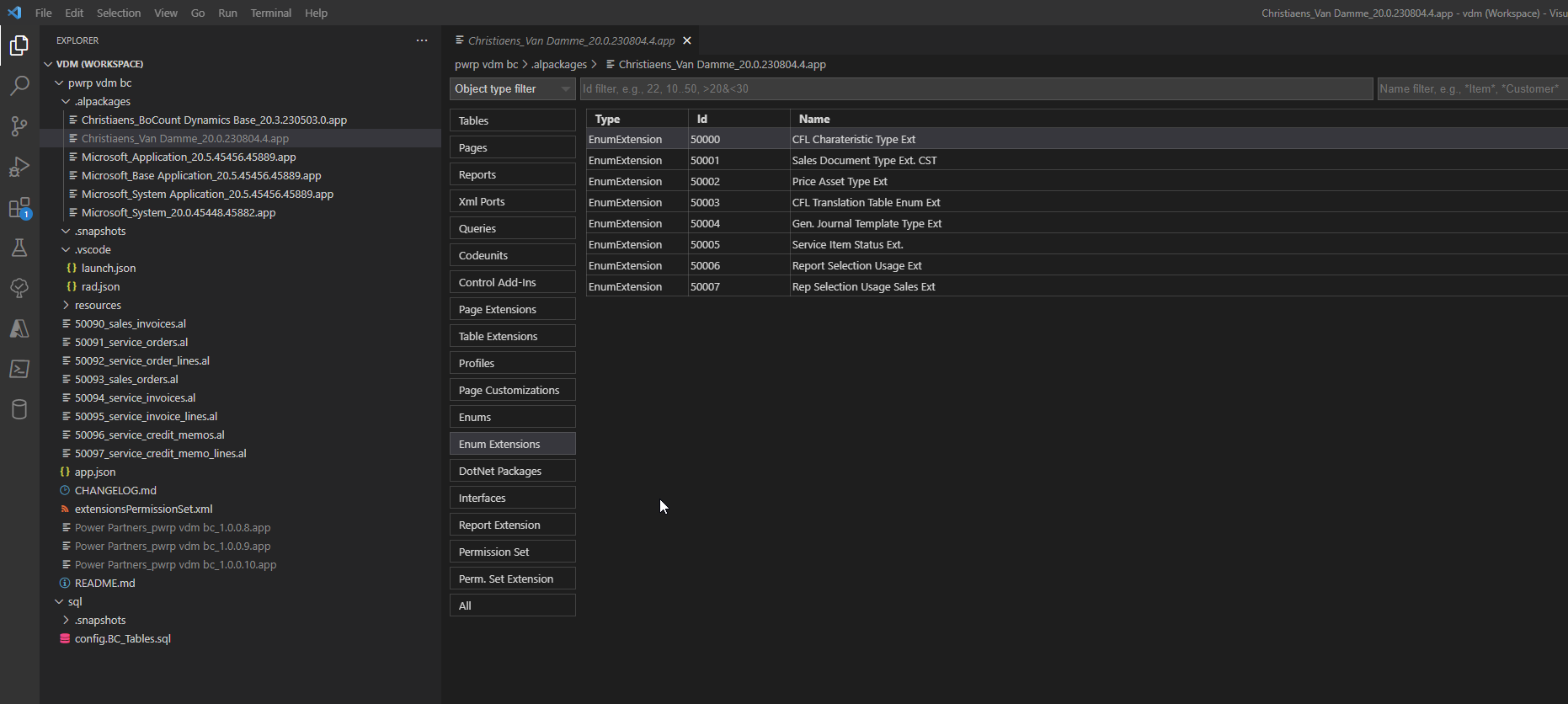Select the Tables object type button
The height and width of the screenshot is (704, 1568).
tap(512, 120)
